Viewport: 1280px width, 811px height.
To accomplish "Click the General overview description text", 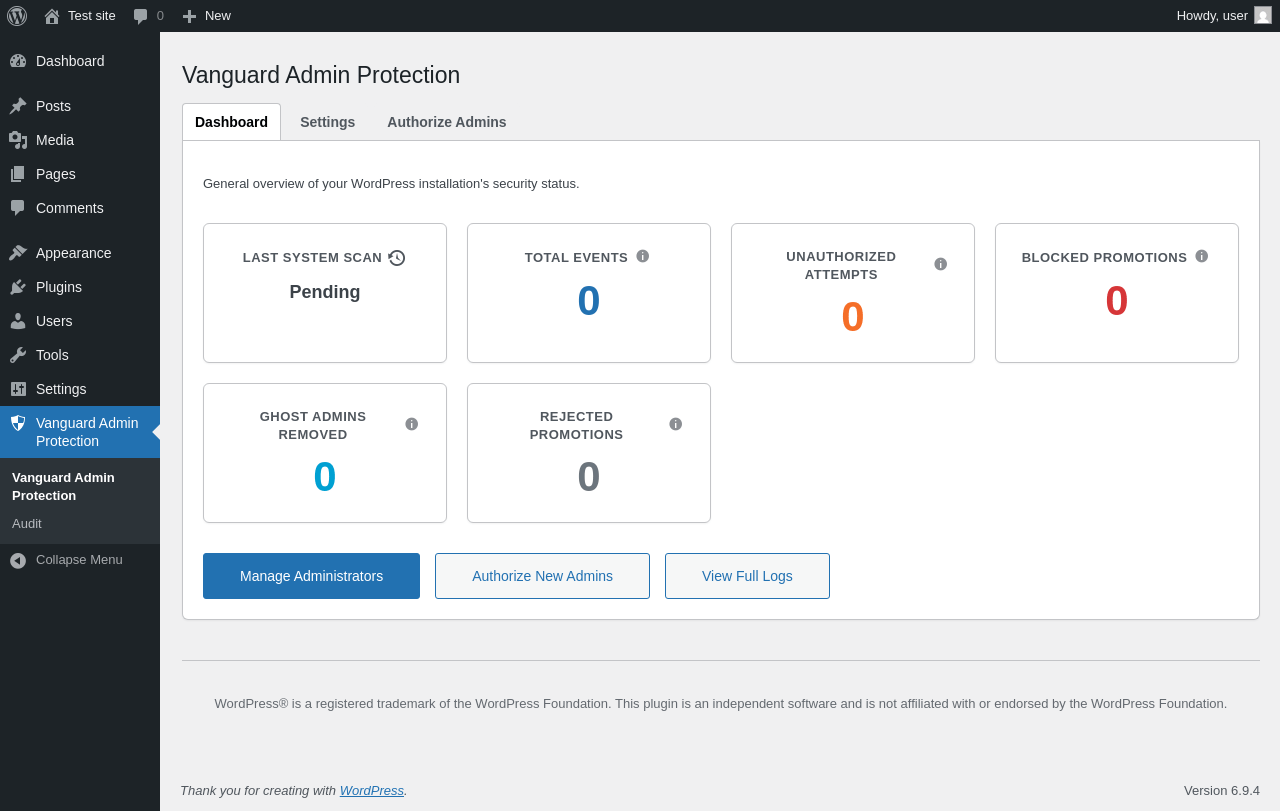I will (x=391, y=184).
